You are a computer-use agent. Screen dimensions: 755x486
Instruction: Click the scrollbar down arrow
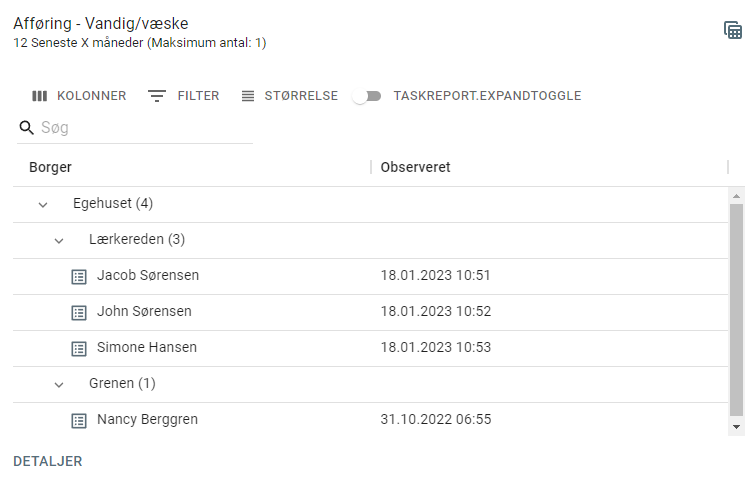[736, 427]
